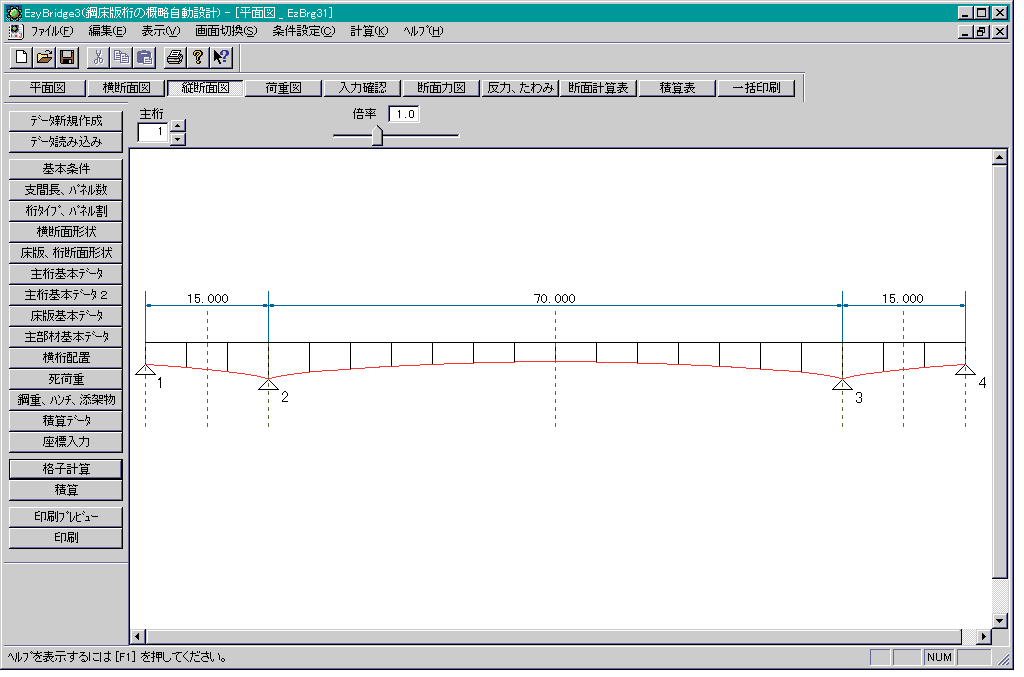Click the 床版、桁断面形状 button
1024x677 pixels.
pyautogui.click(x=66, y=253)
